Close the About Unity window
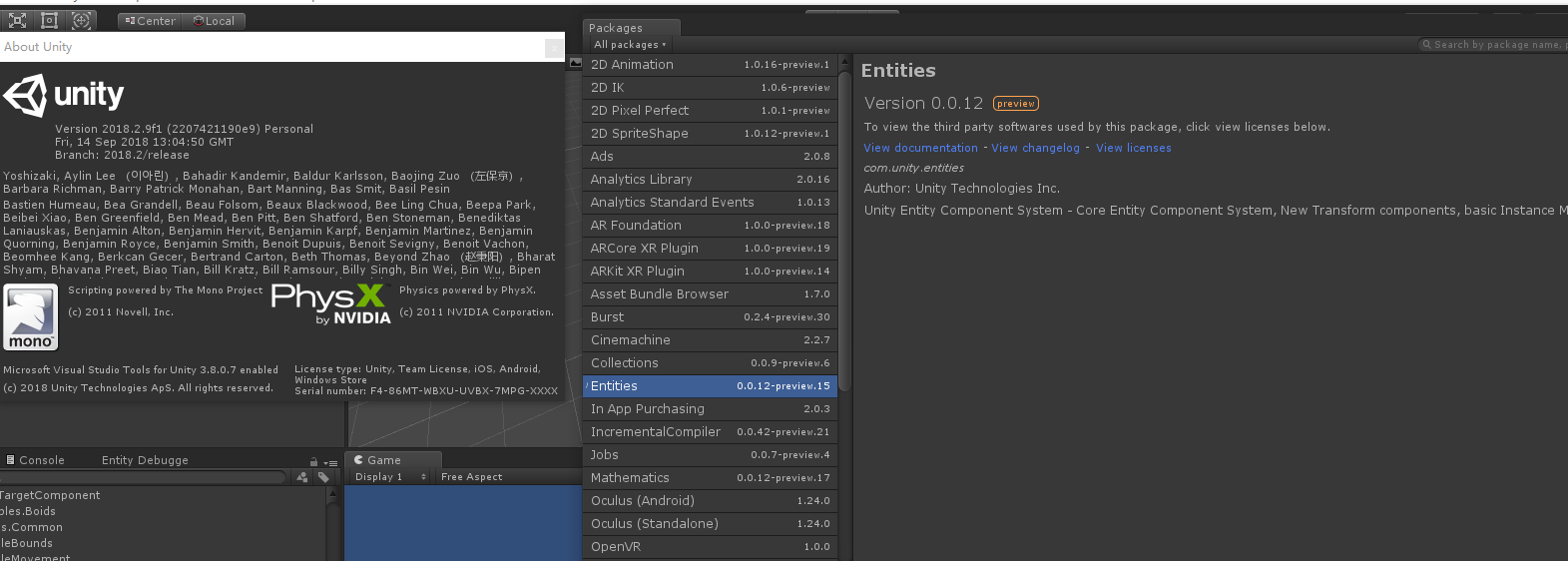The image size is (1568, 561). click(553, 47)
